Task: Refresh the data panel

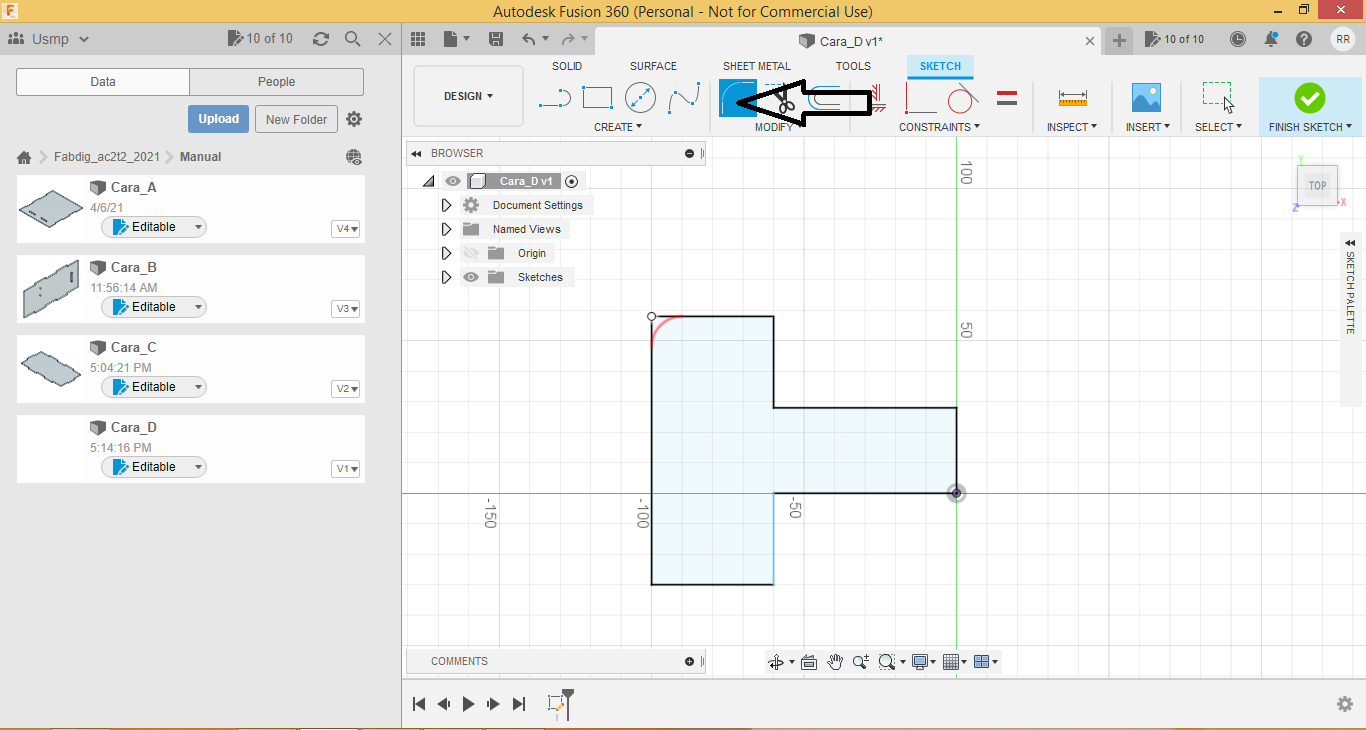Action: tap(321, 39)
